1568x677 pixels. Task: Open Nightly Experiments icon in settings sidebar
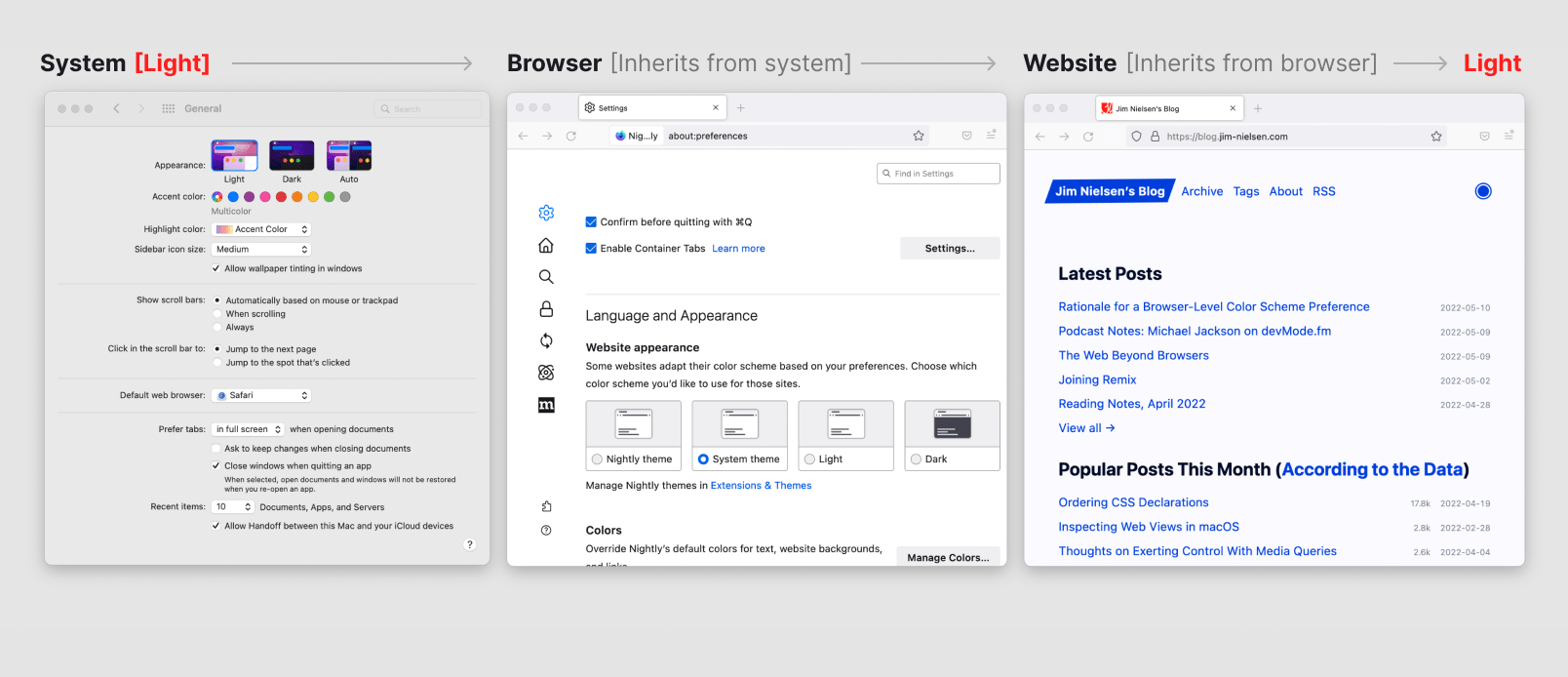tap(546, 373)
